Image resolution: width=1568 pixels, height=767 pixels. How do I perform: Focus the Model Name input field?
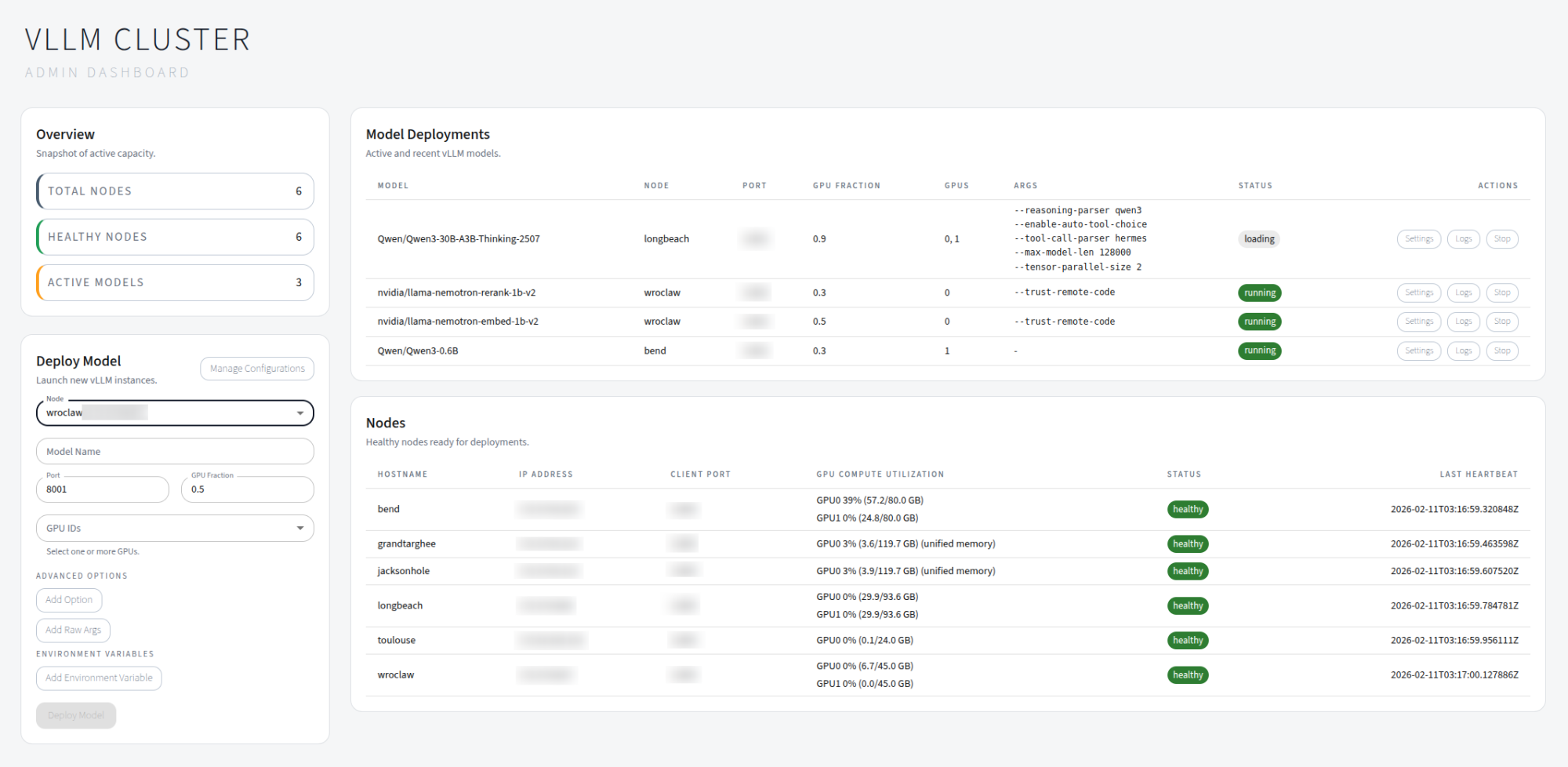click(x=175, y=452)
